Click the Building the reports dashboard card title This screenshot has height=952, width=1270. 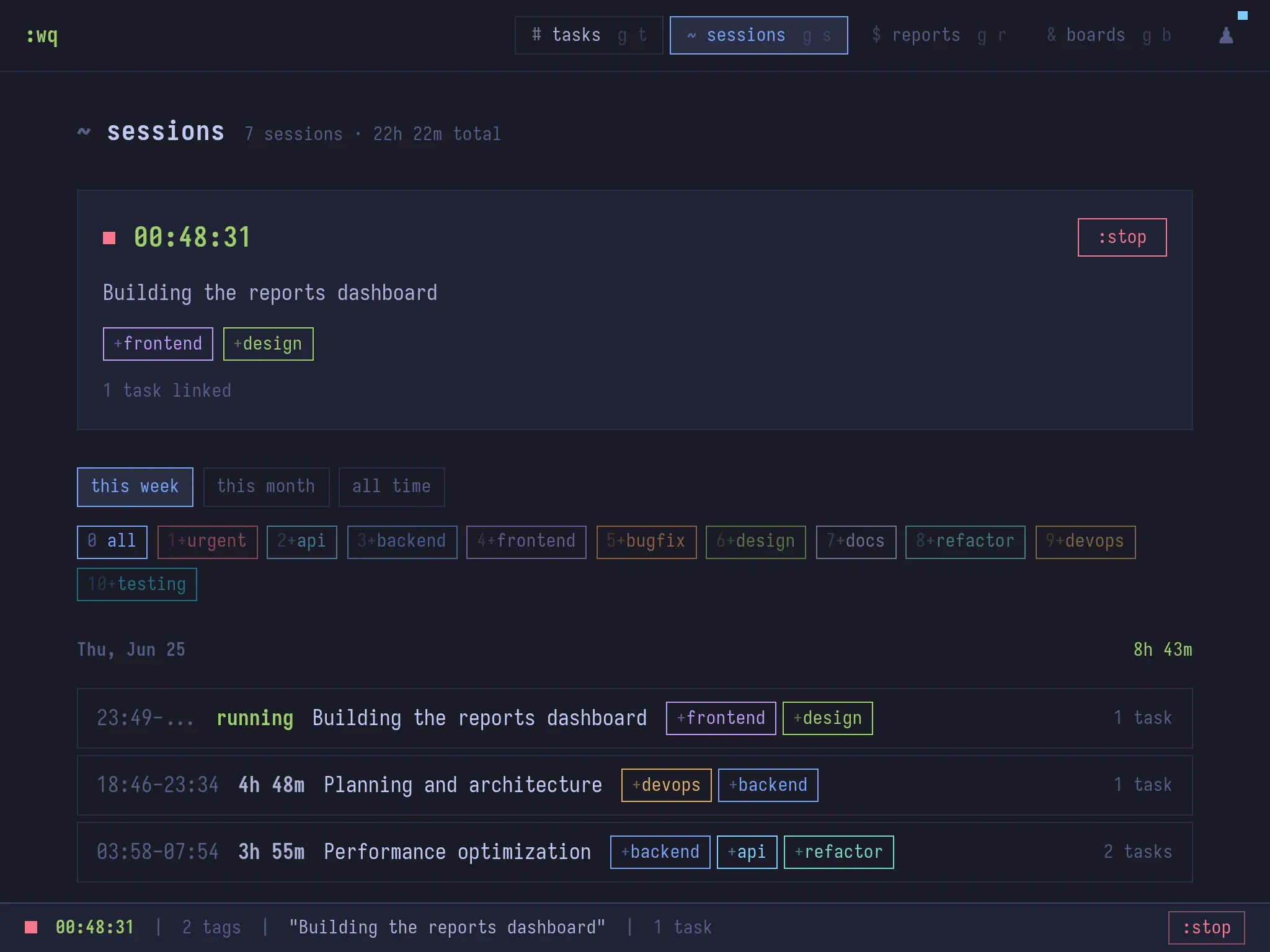point(270,293)
